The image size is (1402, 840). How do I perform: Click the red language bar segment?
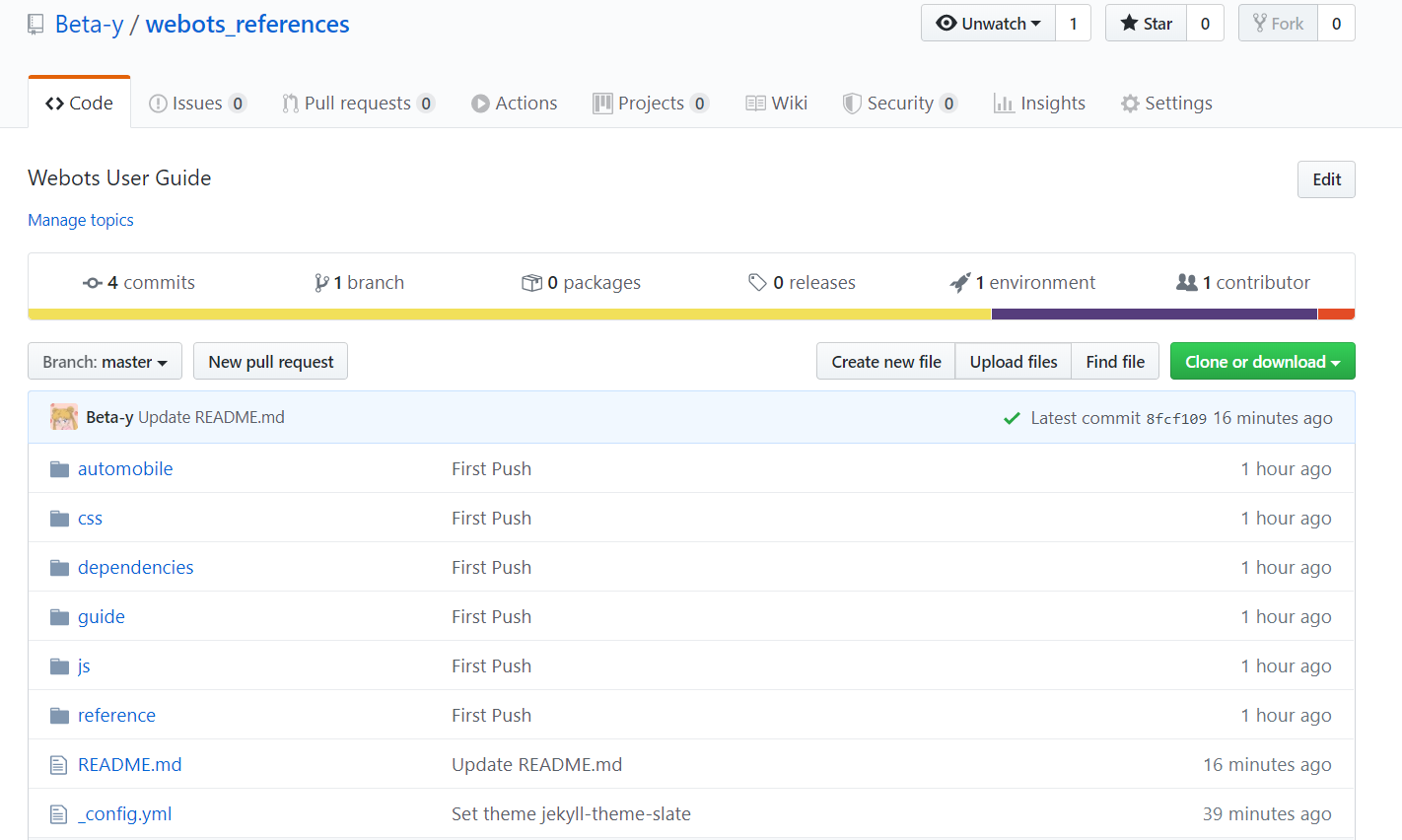[1336, 315]
